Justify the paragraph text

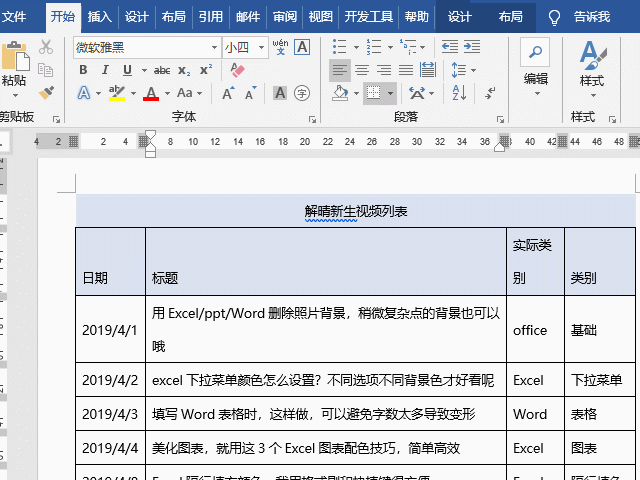(x=406, y=70)
